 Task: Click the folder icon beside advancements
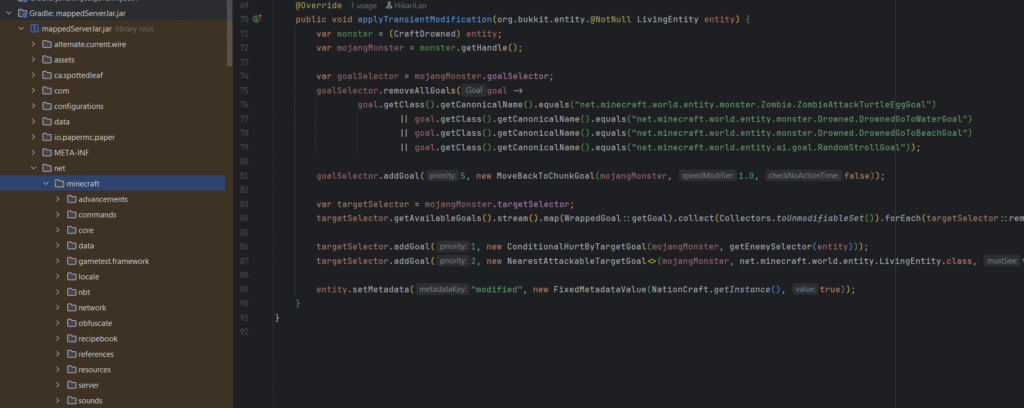(71, 199)
